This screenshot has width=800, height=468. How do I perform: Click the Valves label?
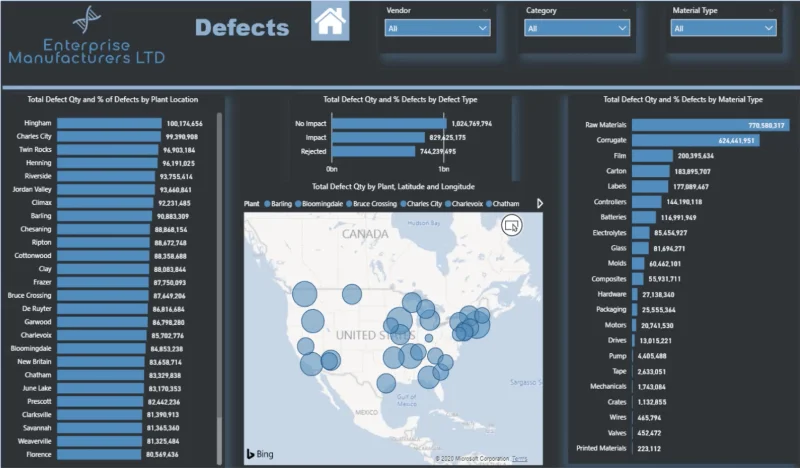pyautogui.click(x=617, y=433)
